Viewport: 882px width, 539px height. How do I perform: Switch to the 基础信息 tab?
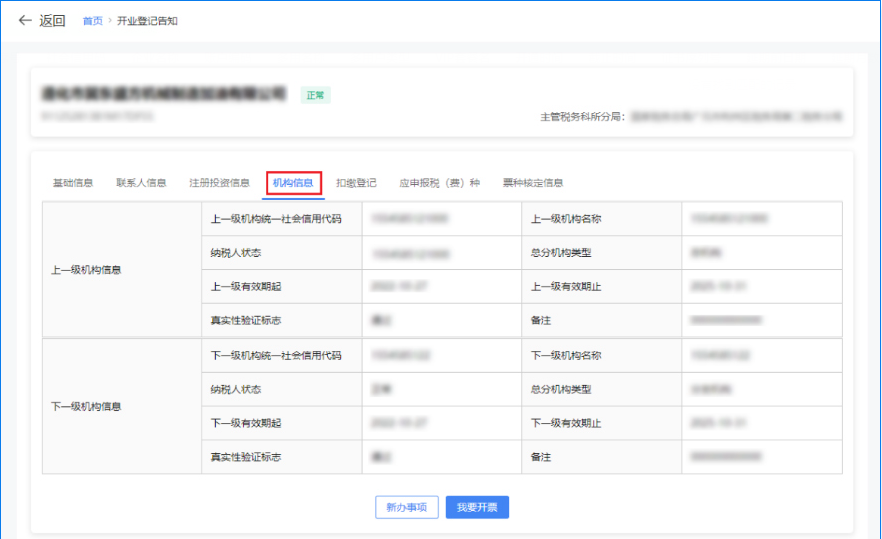(73, 183)
